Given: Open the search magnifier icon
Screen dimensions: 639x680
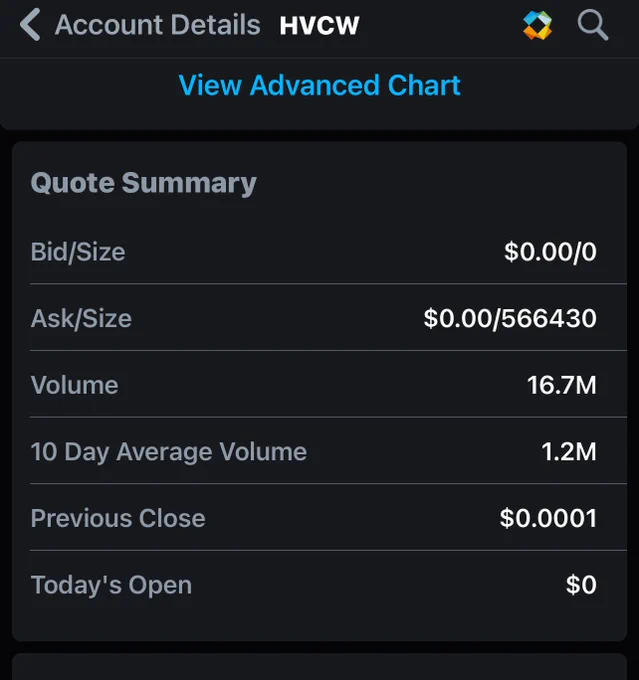Looking at the screenshot, I should 593,25.
